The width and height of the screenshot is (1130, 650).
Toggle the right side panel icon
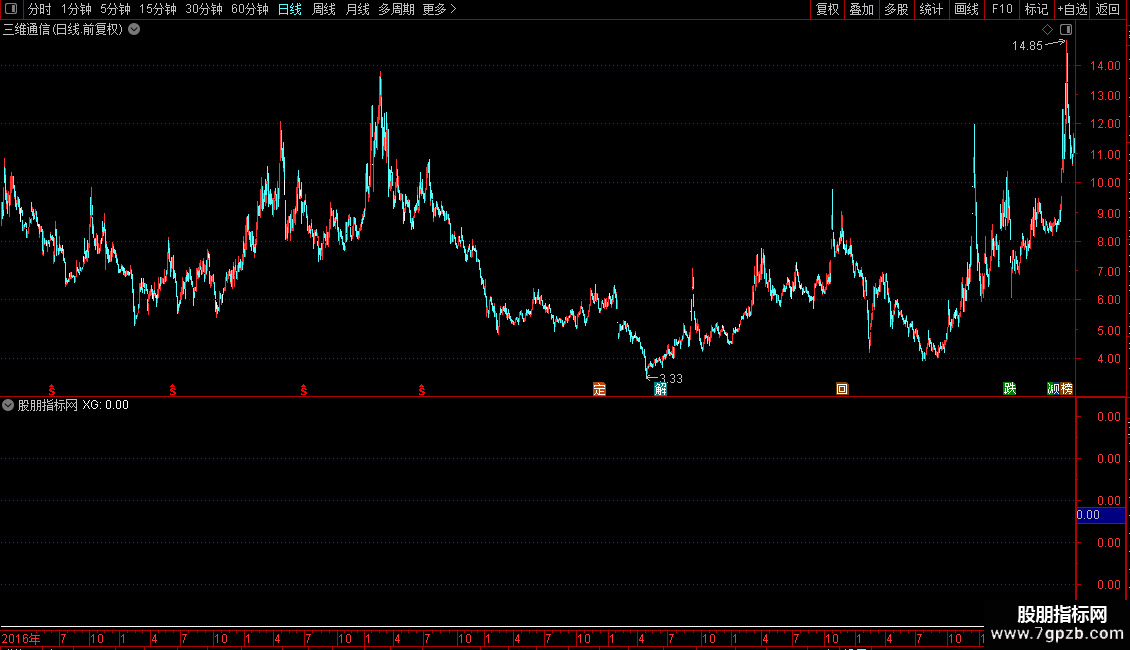(1066, 30)
